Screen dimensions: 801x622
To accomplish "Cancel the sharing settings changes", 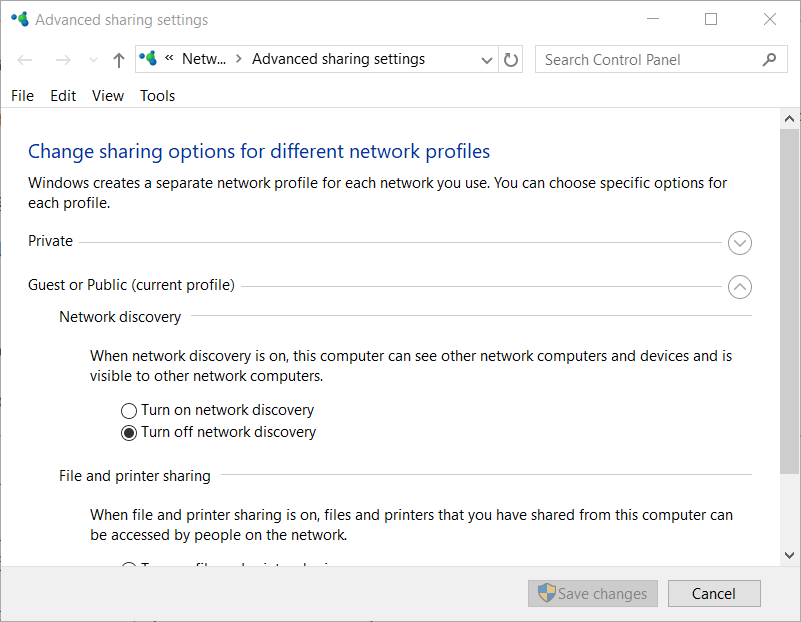I will (714, 593).
